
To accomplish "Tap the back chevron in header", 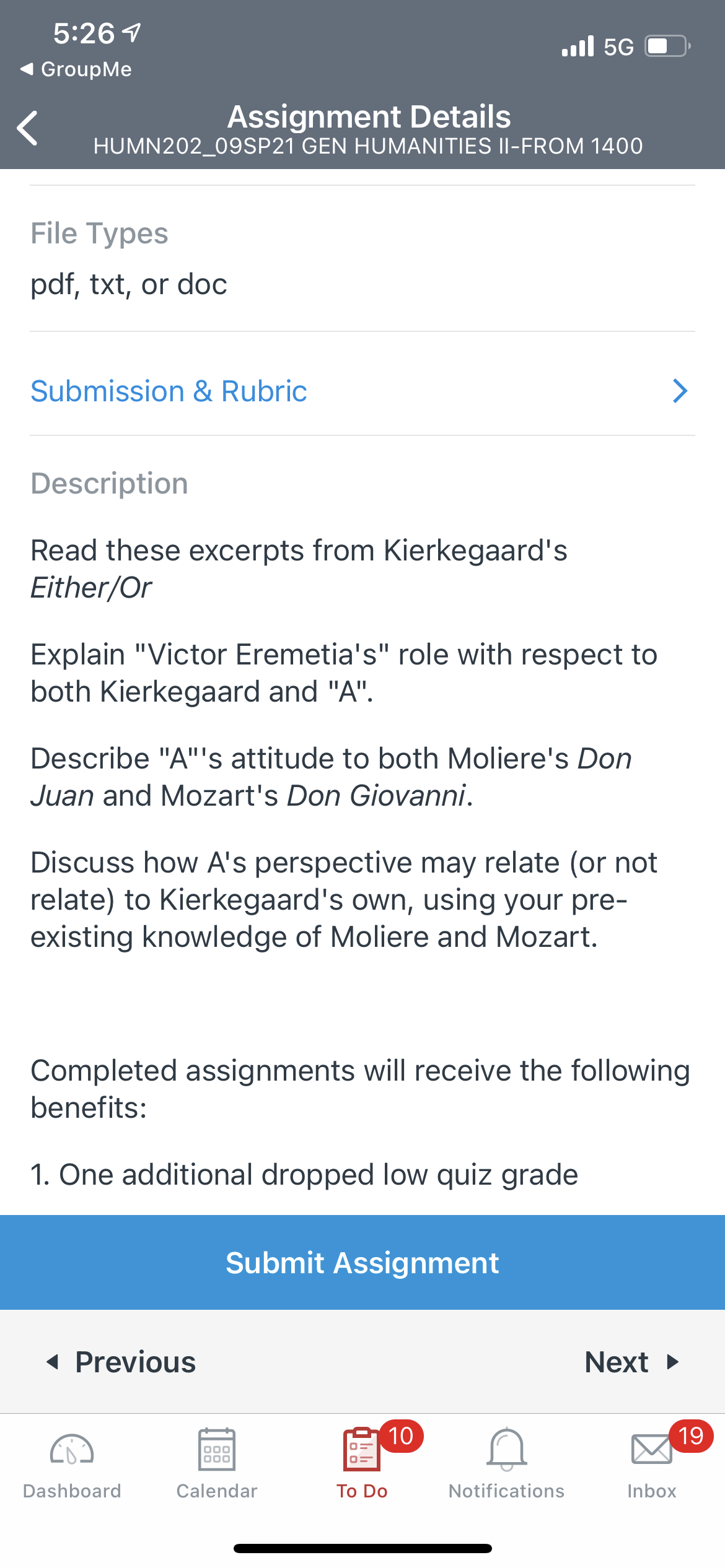I will [27, 128].
